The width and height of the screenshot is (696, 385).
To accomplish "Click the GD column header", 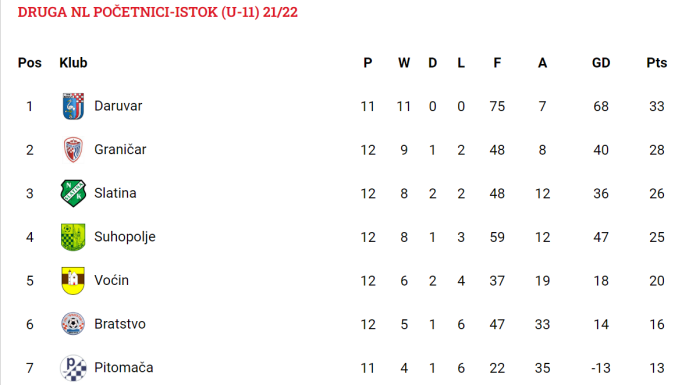I will pos(601,63).
